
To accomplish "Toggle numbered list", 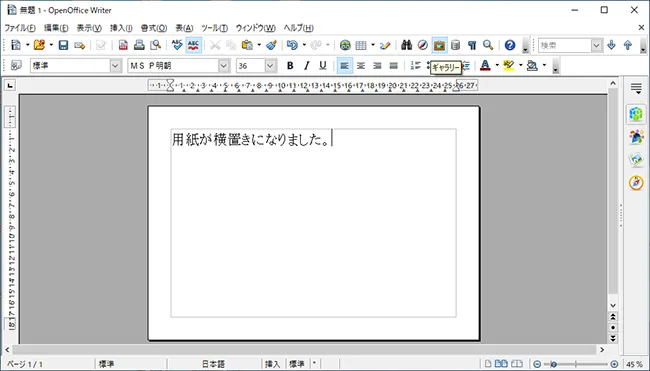I will tap(415, 65).
